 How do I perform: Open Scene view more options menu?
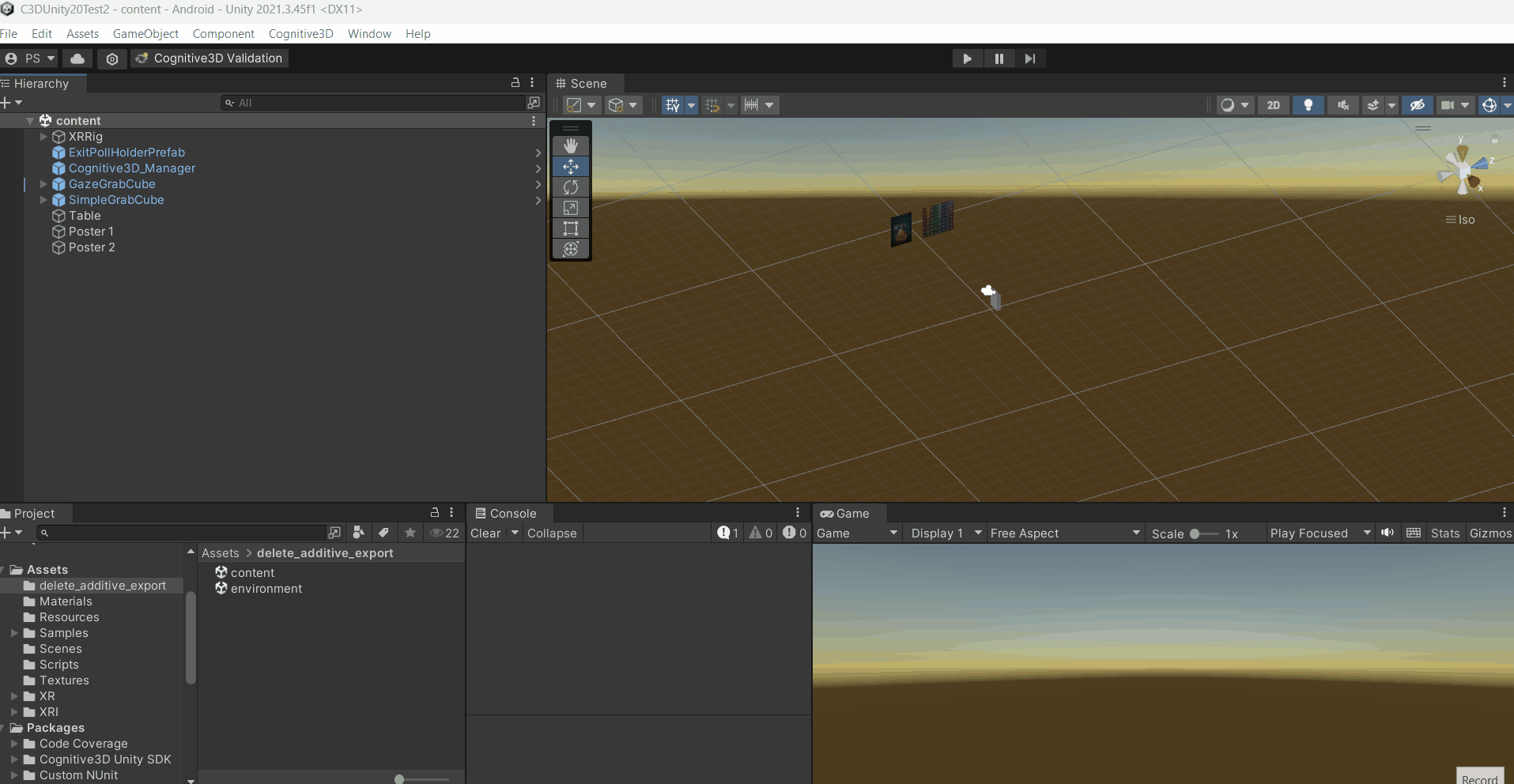1504,83
